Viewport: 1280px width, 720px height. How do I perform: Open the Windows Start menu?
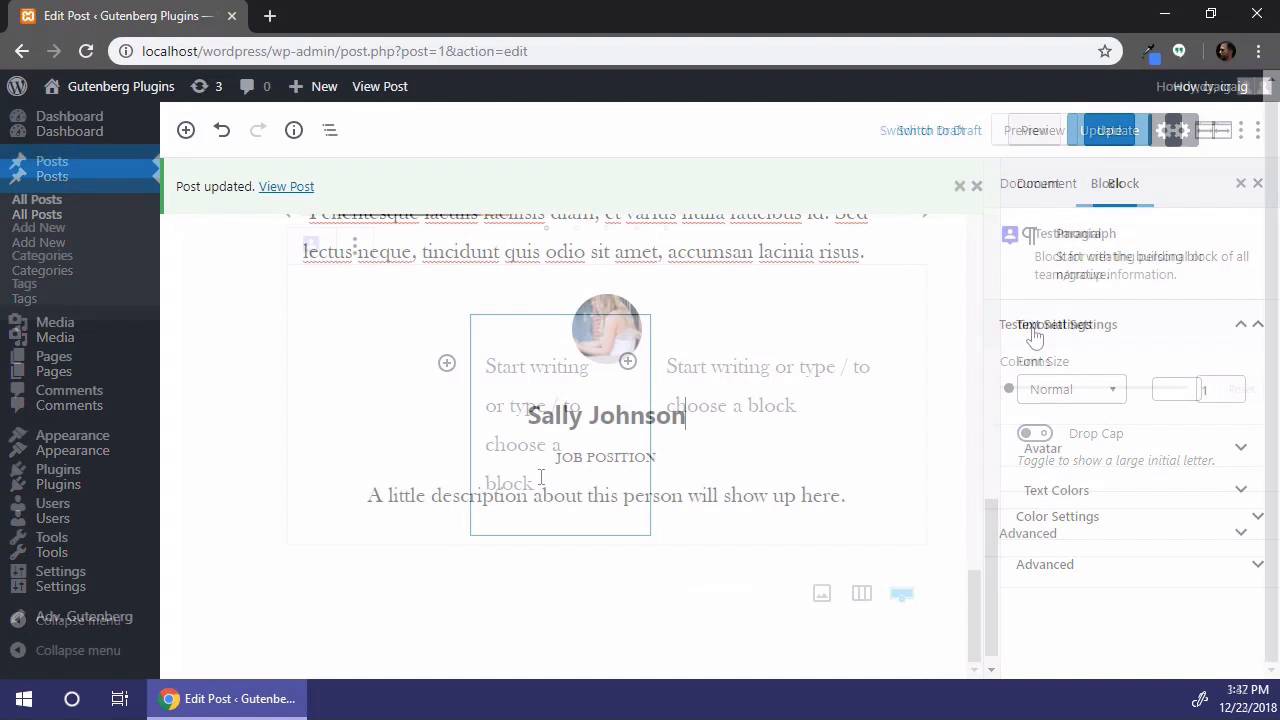(24, 699)
